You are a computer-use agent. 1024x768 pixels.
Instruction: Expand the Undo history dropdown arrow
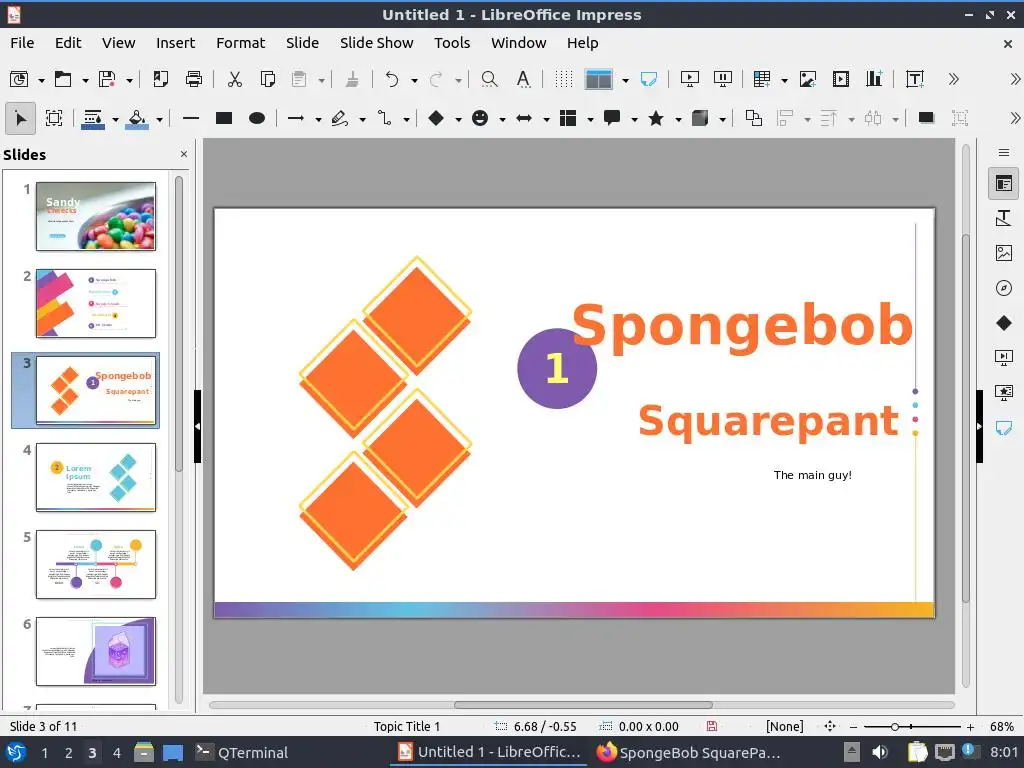coord(414,80)
